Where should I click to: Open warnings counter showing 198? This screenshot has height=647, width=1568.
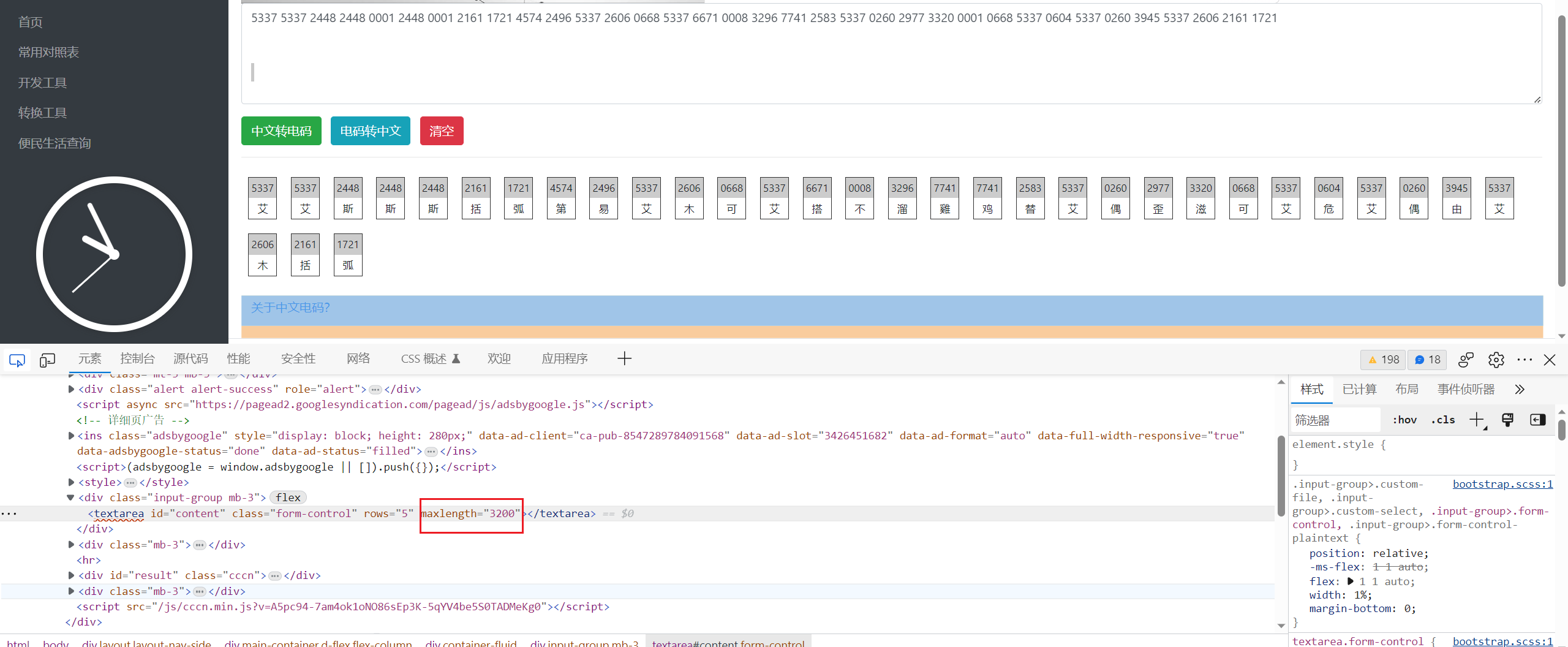click(x=1384, y=360)
